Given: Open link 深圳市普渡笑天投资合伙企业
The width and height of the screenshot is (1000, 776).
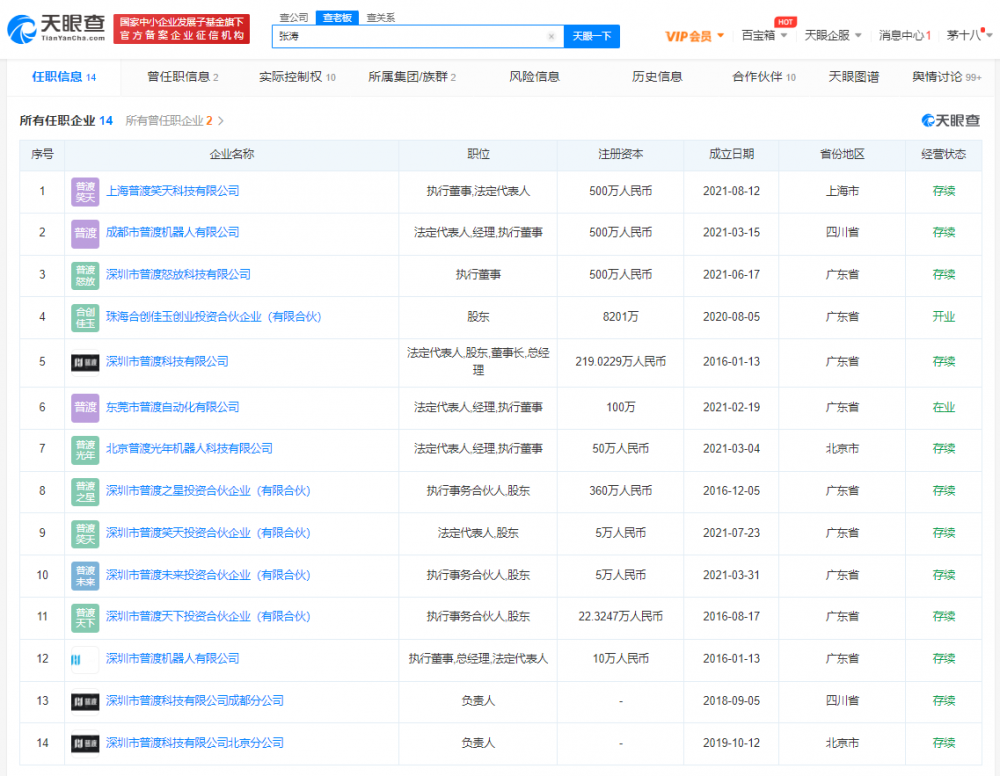Looking at the screenshot, I should coord(208,533).
